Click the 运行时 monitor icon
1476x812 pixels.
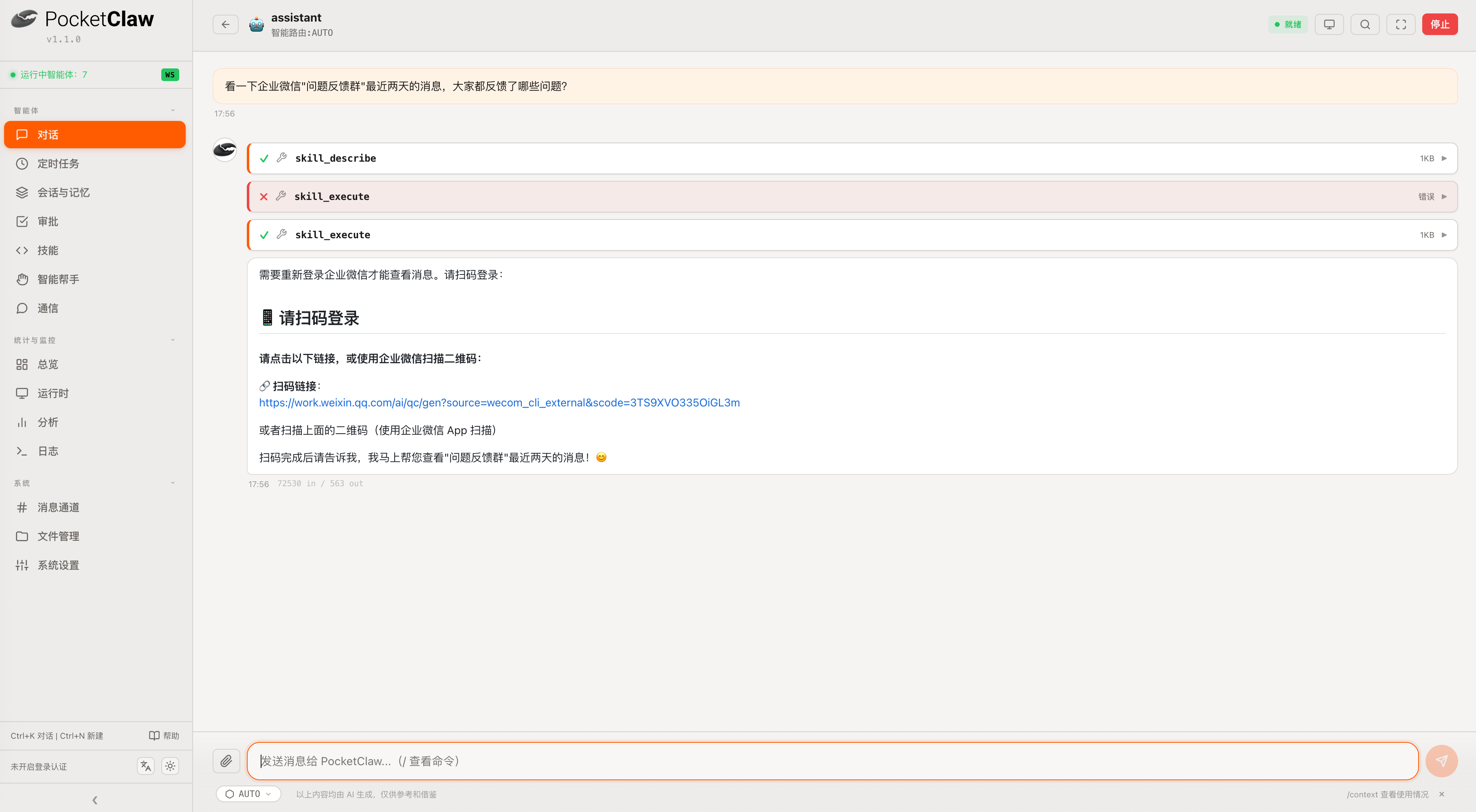click(x=22, y=393)
